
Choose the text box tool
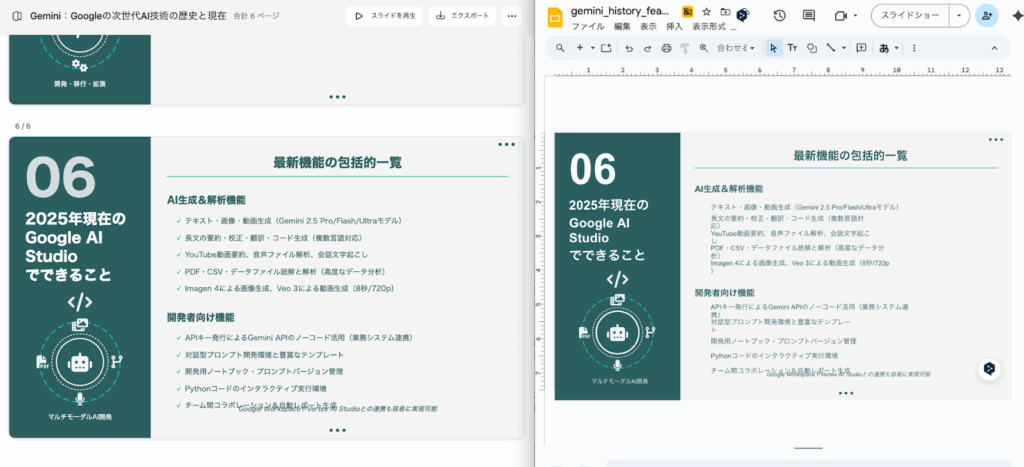pyautogui.click(x=792, y=48)
